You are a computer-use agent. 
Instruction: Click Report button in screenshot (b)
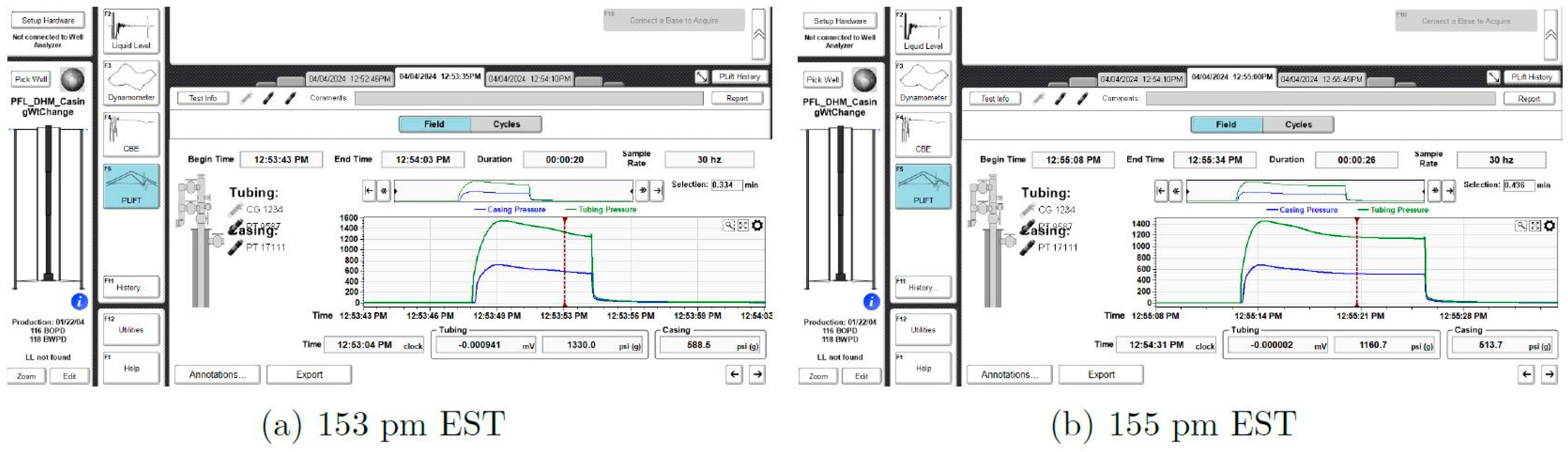coord(1528,99)
